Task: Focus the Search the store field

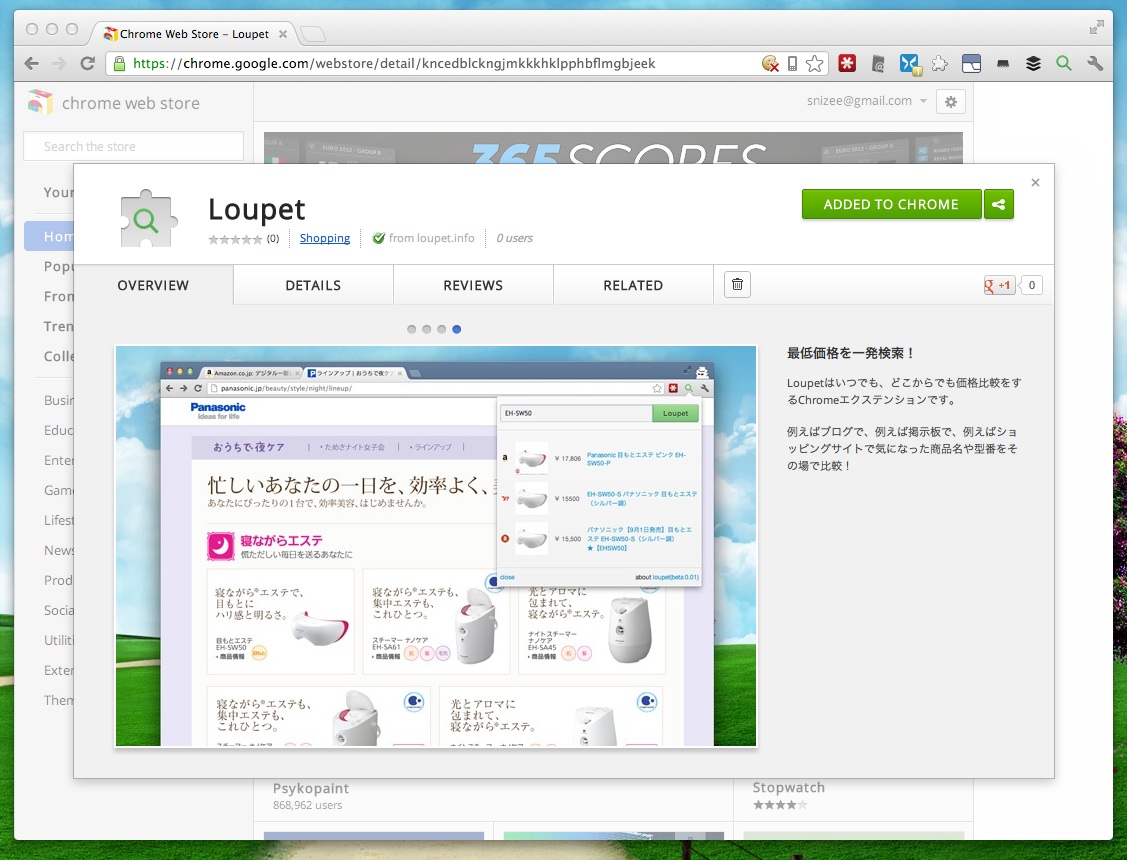Action: coord(134,146)
